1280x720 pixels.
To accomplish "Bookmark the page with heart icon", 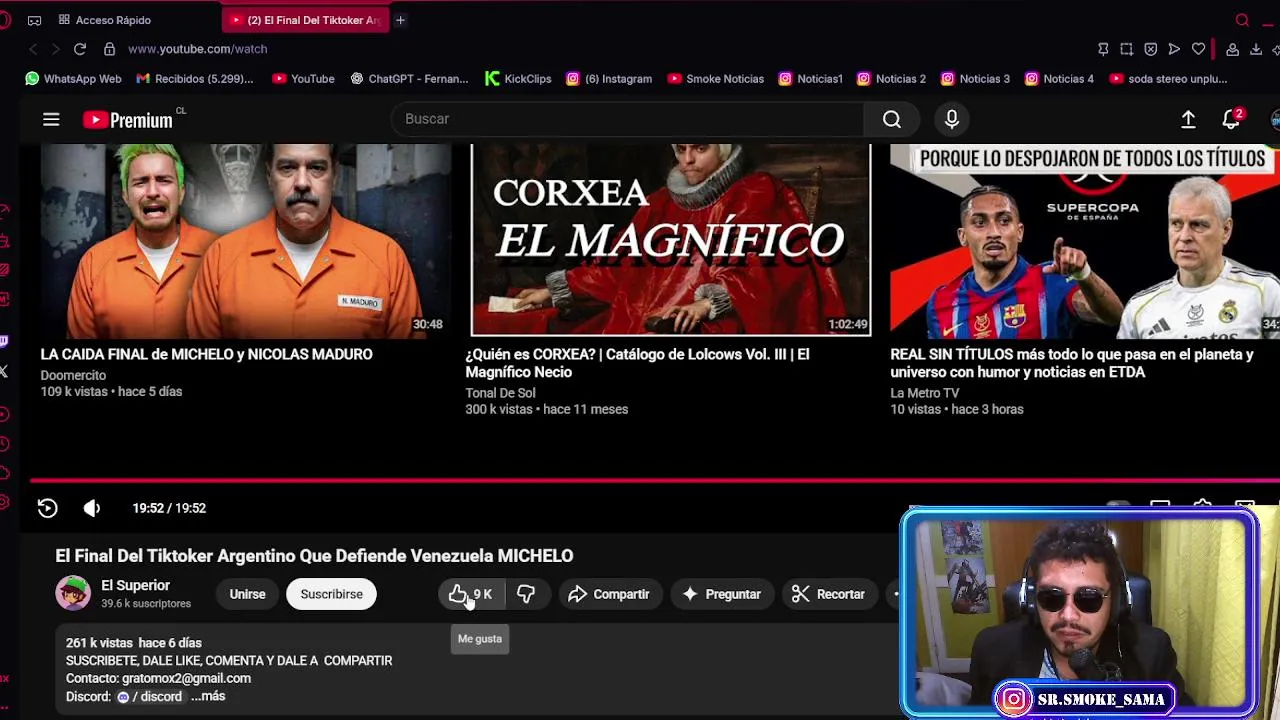I will click(1198, 48).
